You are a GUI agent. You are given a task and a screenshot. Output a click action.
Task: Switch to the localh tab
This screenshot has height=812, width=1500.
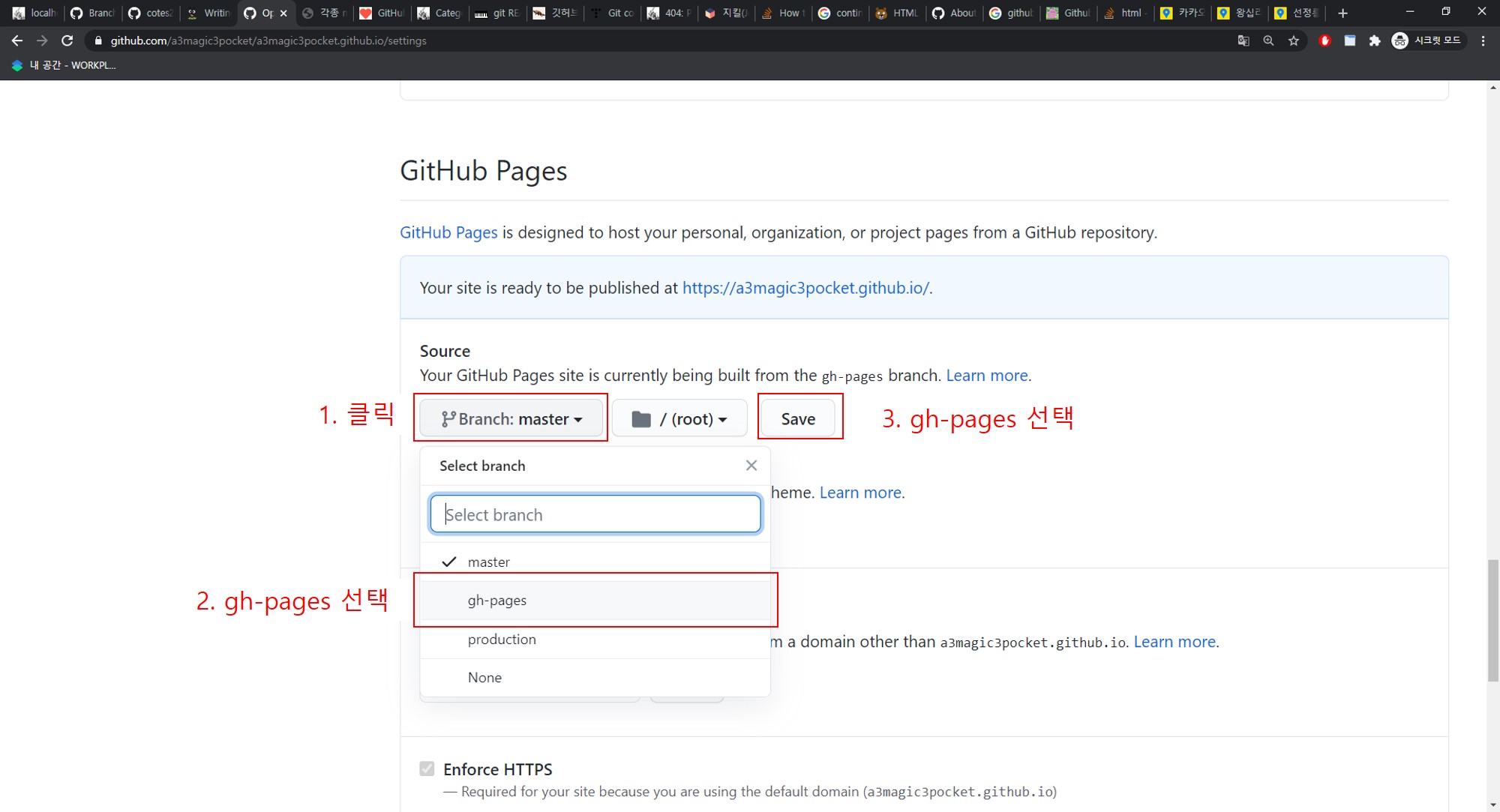tap(34, 13)
